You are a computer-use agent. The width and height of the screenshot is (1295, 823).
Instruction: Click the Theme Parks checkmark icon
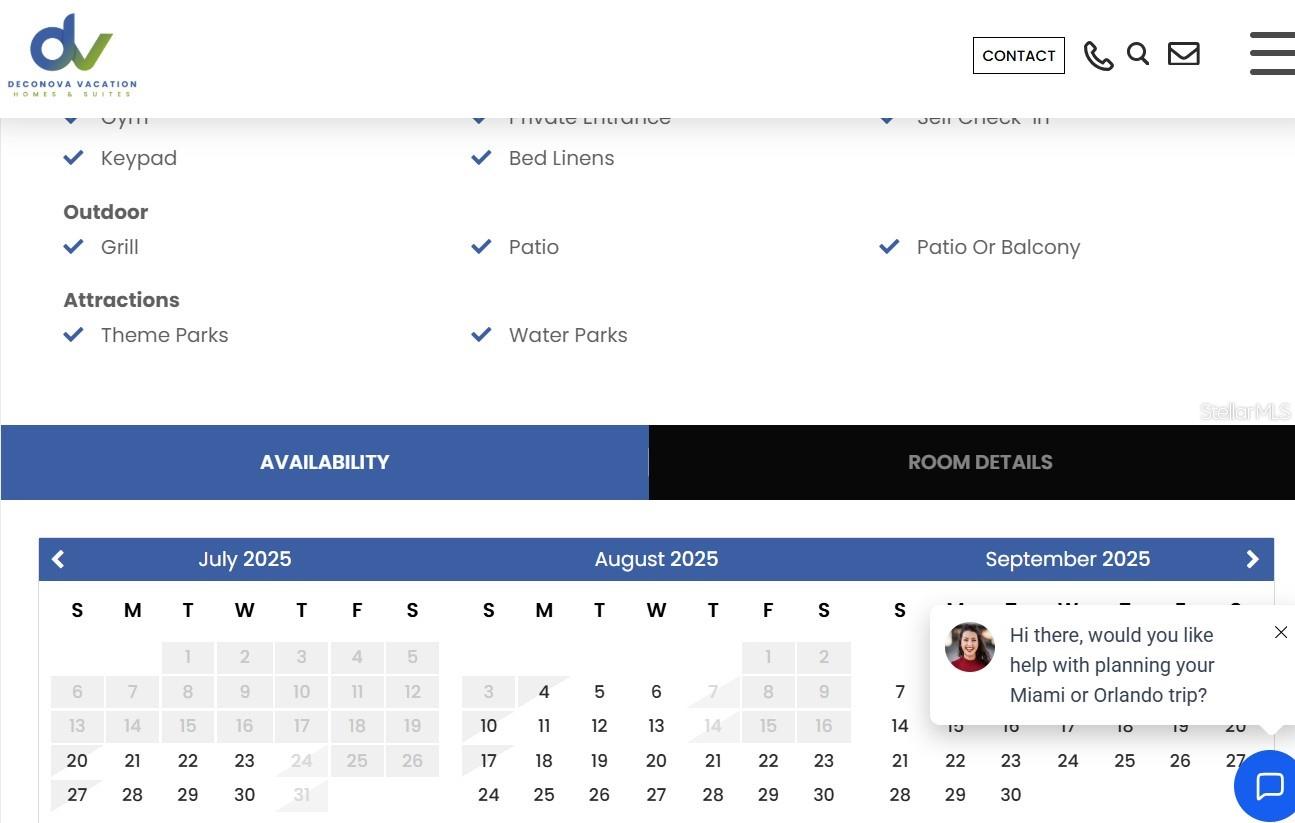[x=73, y=335]
